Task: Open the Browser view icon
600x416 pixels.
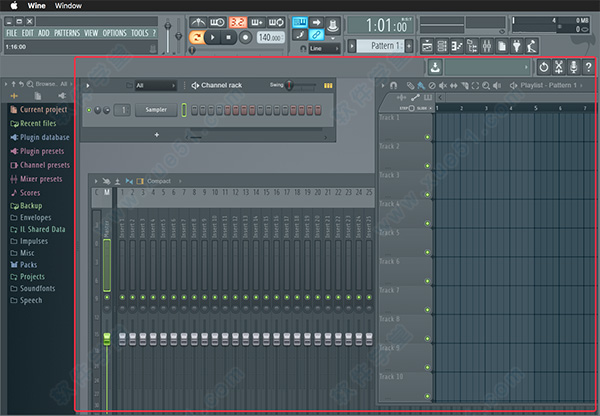Action: click(472, 46)
